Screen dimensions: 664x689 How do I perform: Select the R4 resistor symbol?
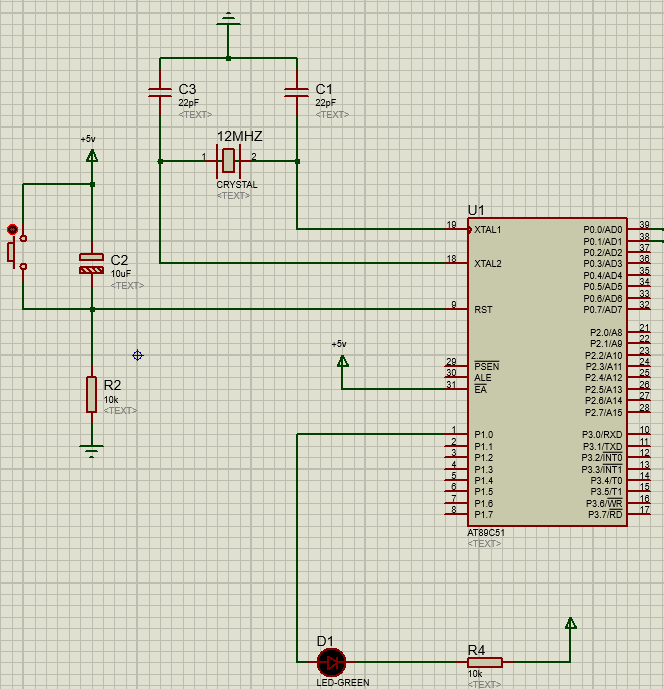pos(485,661)
